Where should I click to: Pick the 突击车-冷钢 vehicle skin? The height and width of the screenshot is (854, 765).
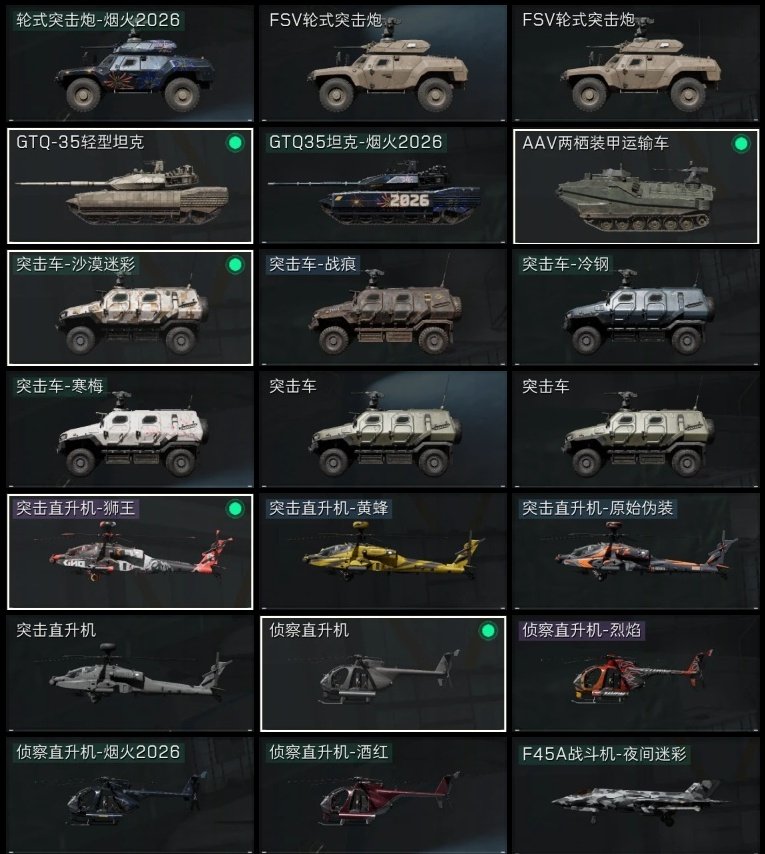(636, 308)
